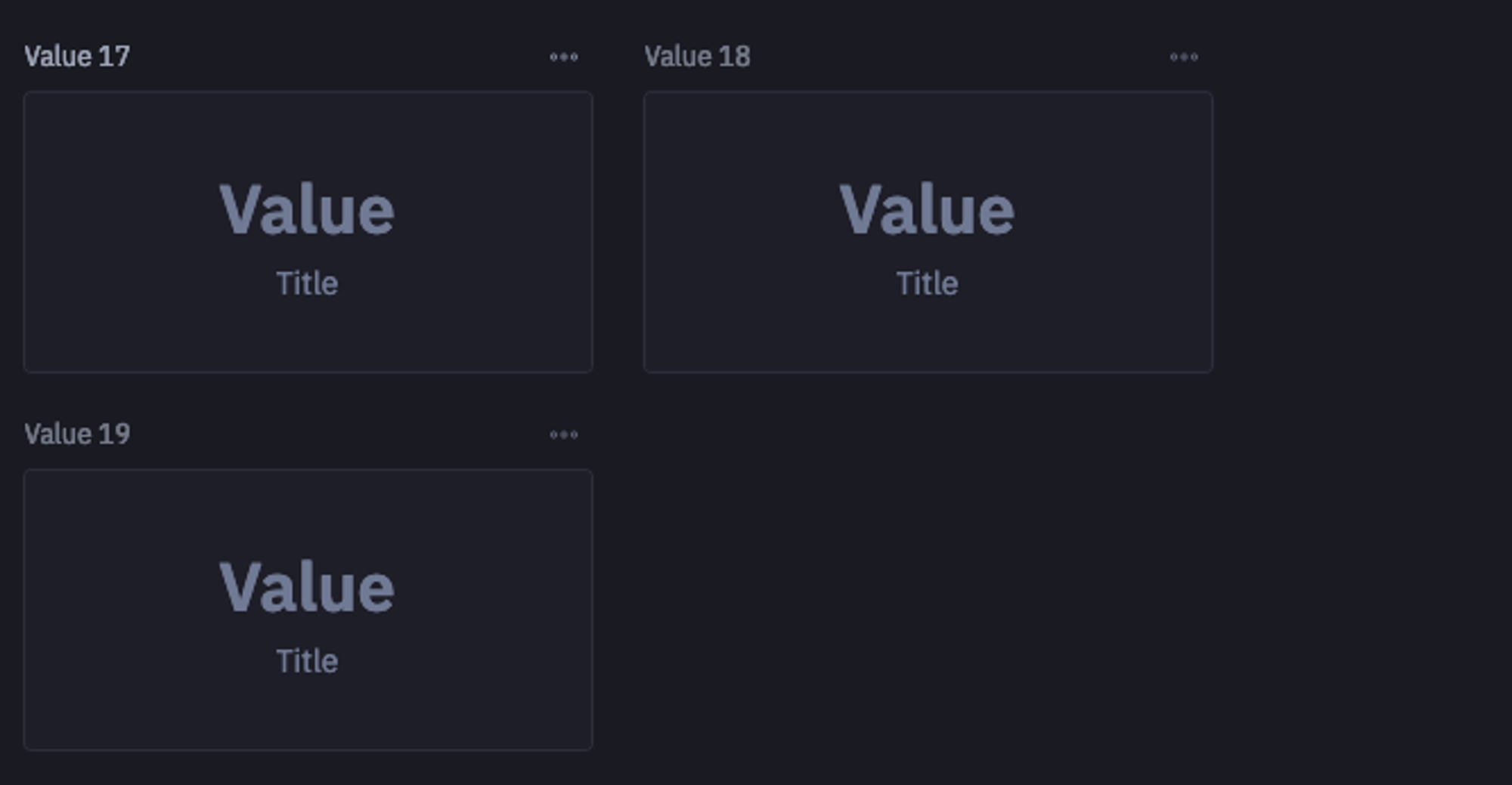Click the large Value text in Value 17
This screenshot has width=1512, height=785.
[x=307, y=209]
